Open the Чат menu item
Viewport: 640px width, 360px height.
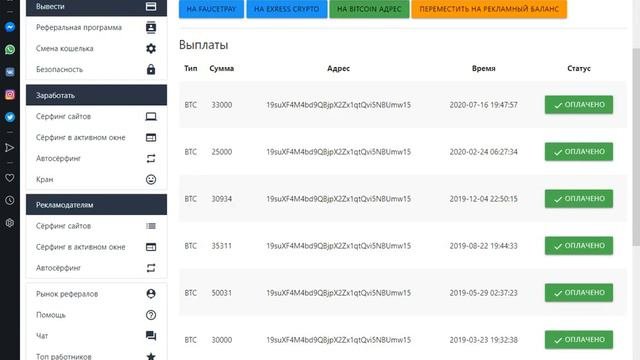[x=96, y=336]
